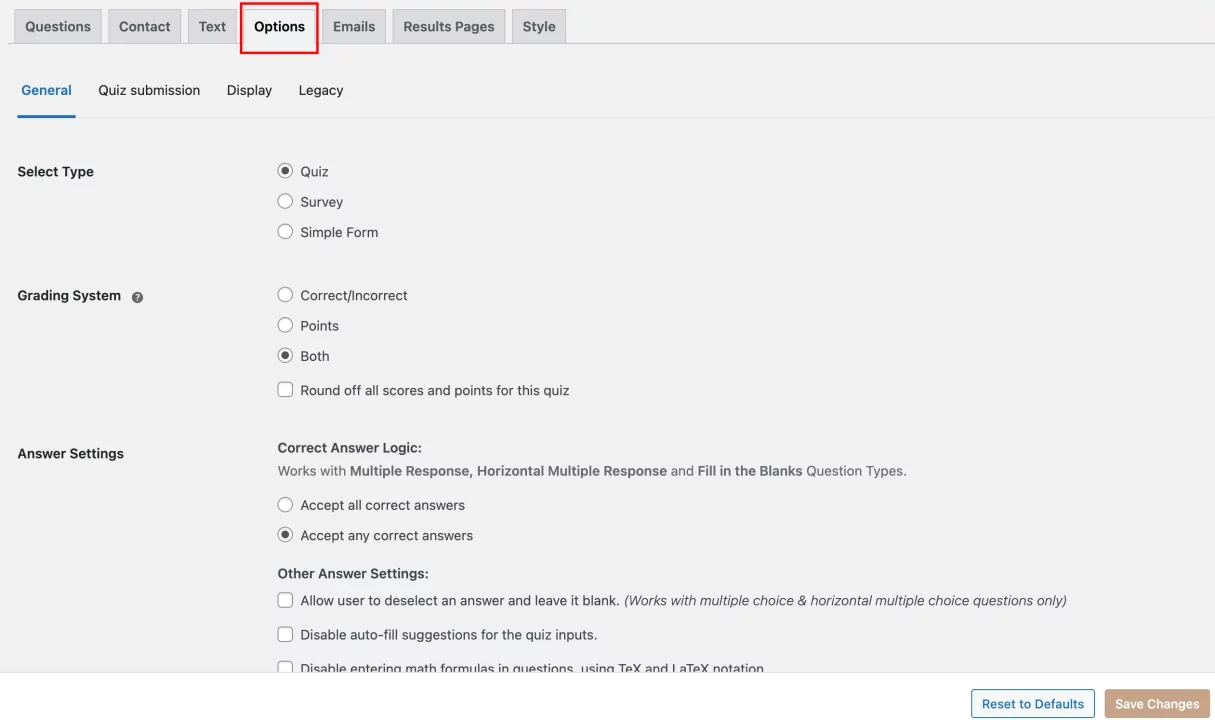Image resolution: width=1215 pixels, height=720 pixels.
Task: Select Survey as the form type
Action: (x=285, y=201)
